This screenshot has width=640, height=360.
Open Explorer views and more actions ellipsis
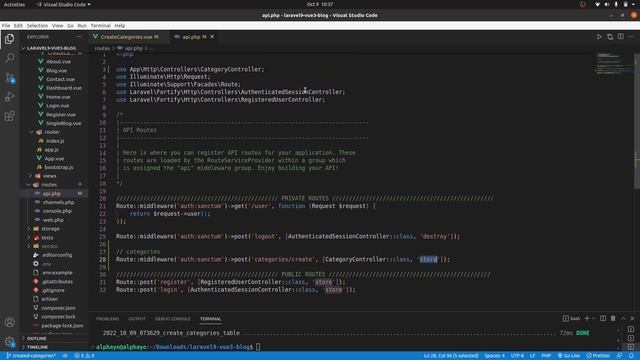tap(79, 37)
